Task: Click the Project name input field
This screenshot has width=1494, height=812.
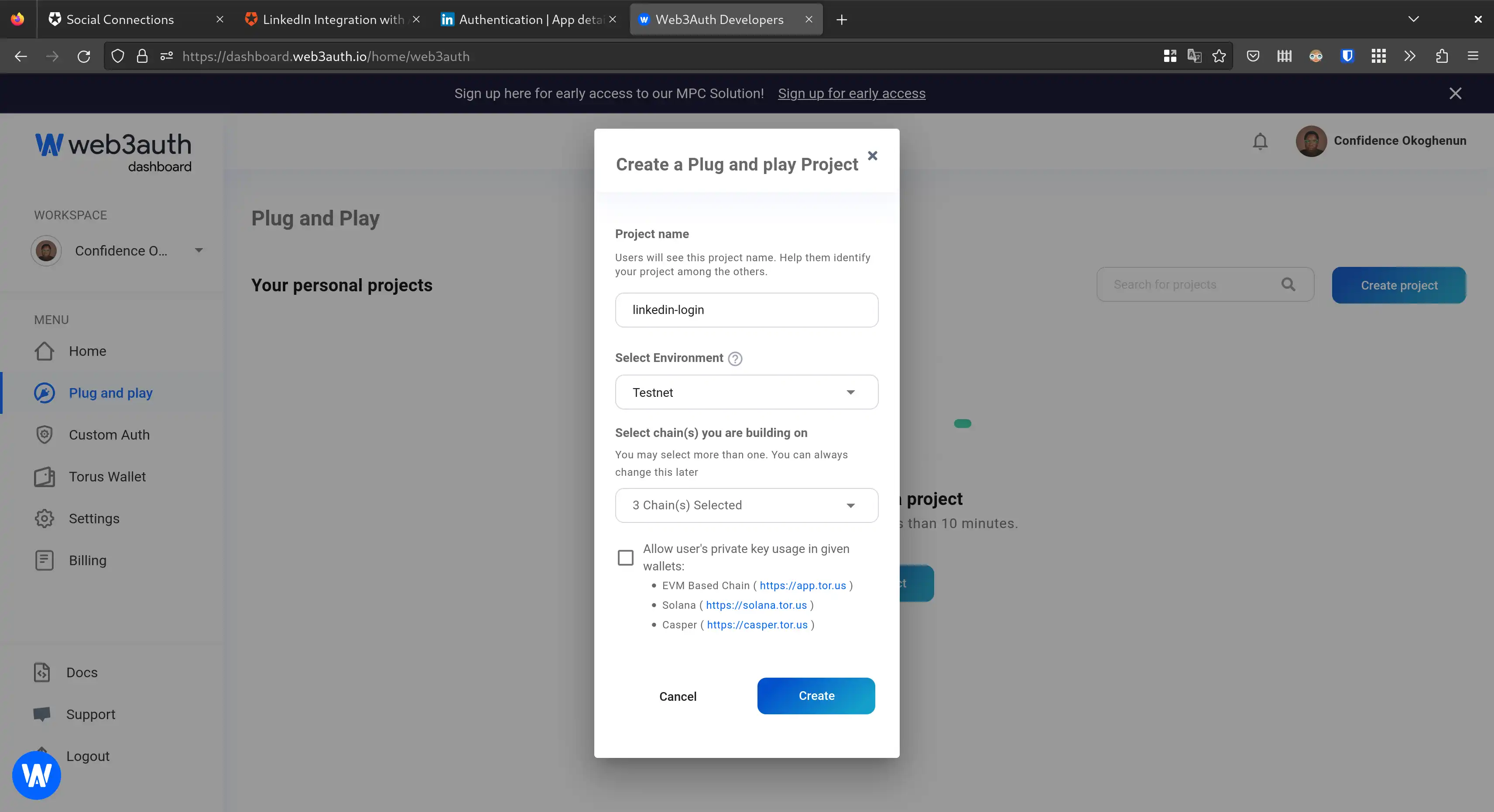Action: pyautogui.click(x=746, y=310)
